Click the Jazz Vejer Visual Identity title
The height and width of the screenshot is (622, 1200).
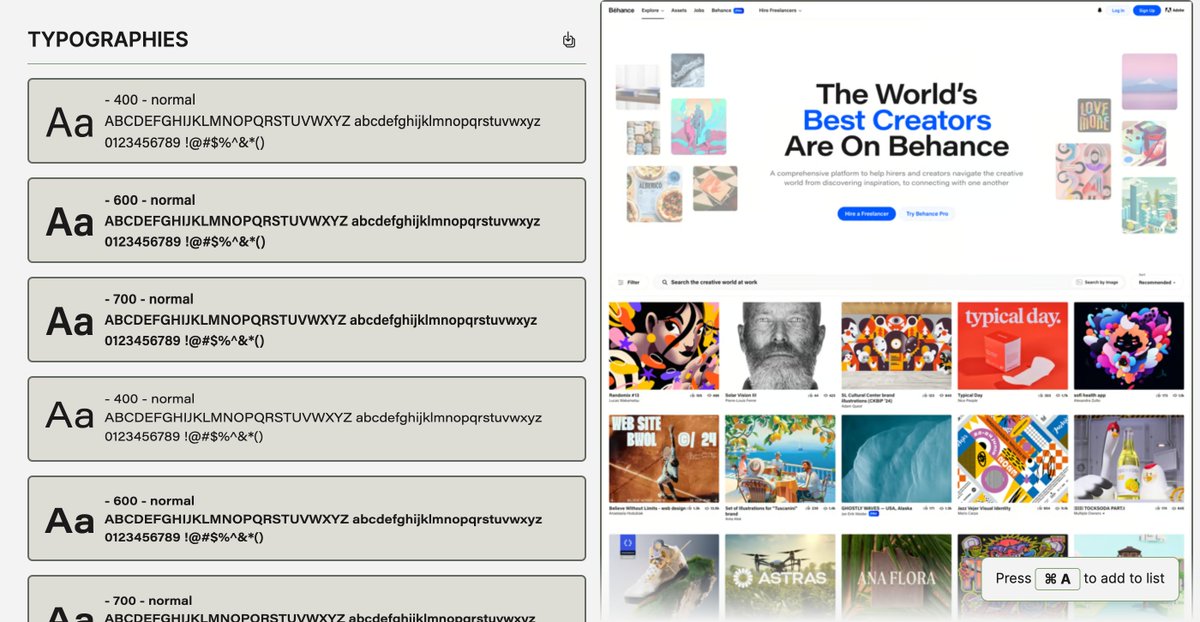pyautogui.click(x=986, y=509)
